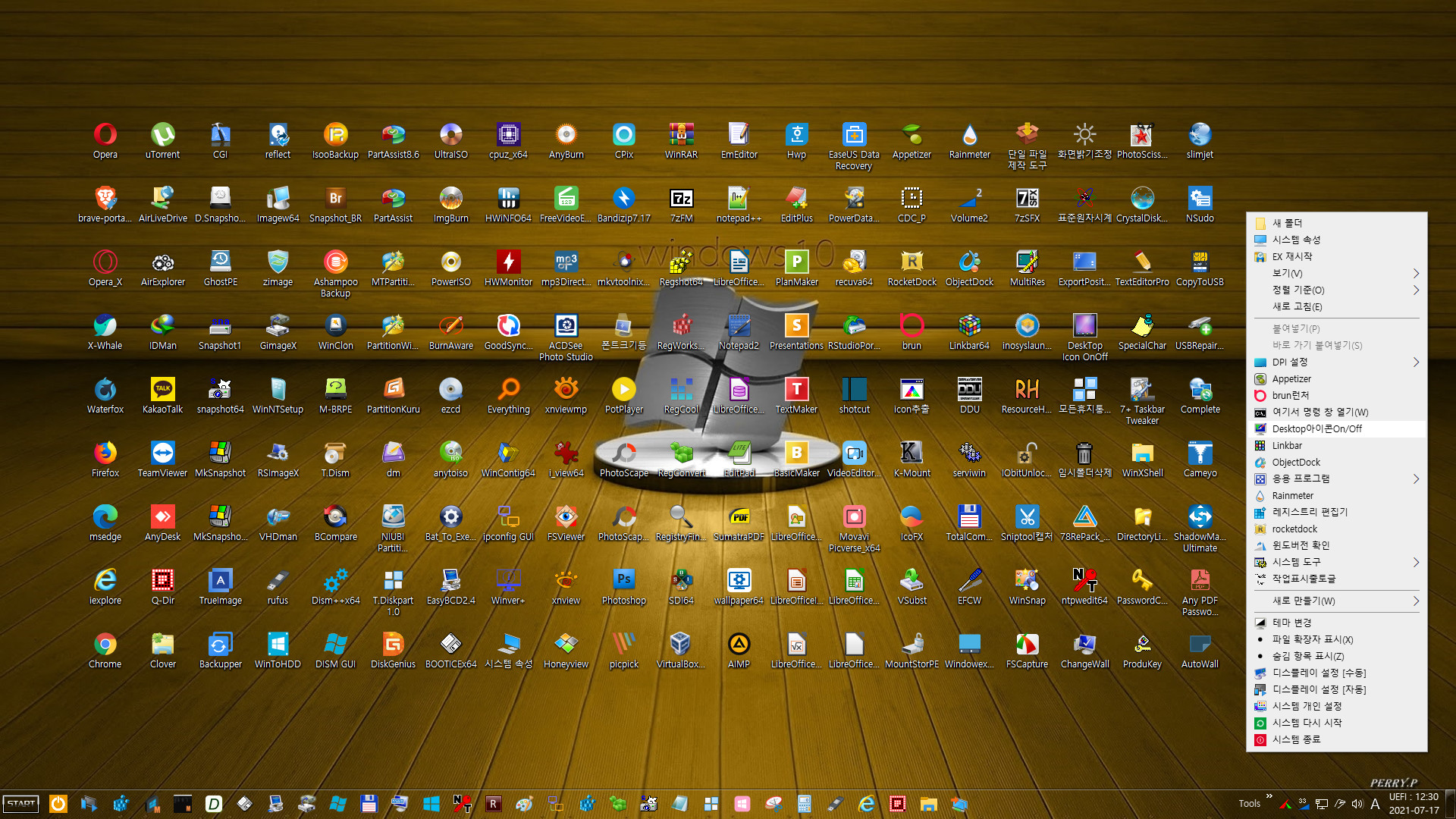Launch HWMonitor desktop shortcut
1456x819 pixels.
(x=508, y=268)
